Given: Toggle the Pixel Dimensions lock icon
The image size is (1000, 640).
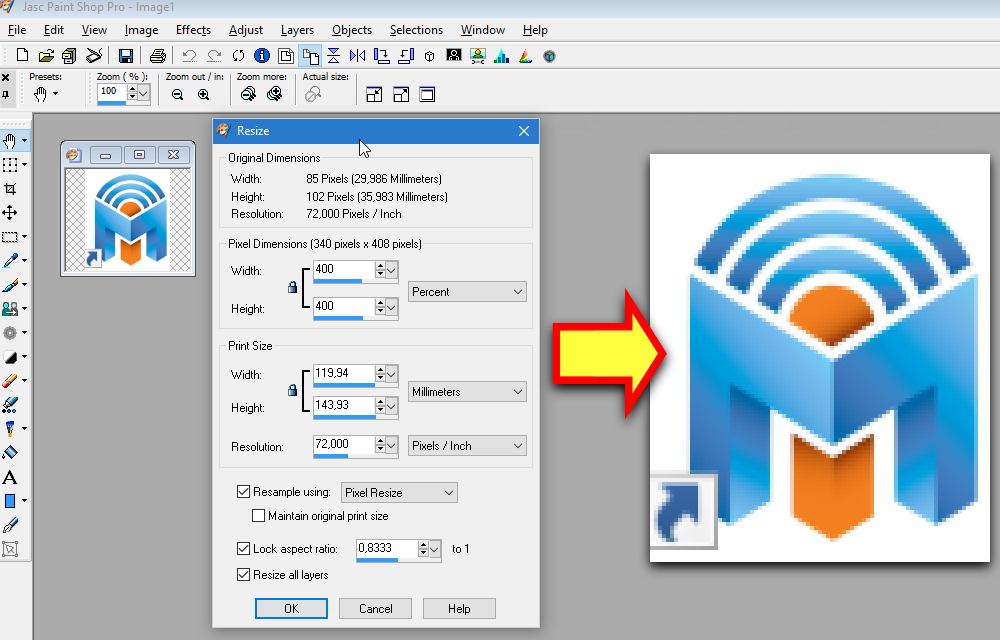Looking at the screenshot, I should (x=292, y=287).
